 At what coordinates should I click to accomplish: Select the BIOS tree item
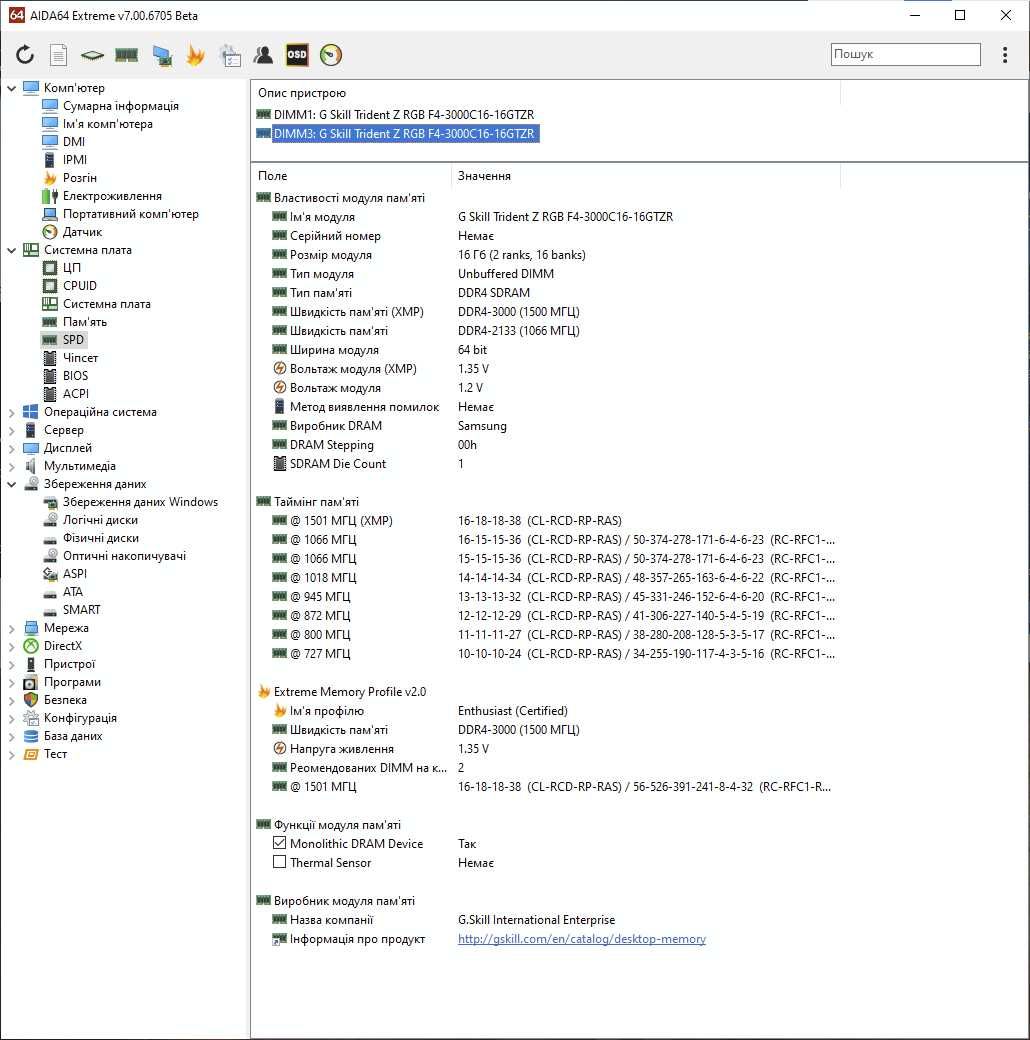pos(75,376)
